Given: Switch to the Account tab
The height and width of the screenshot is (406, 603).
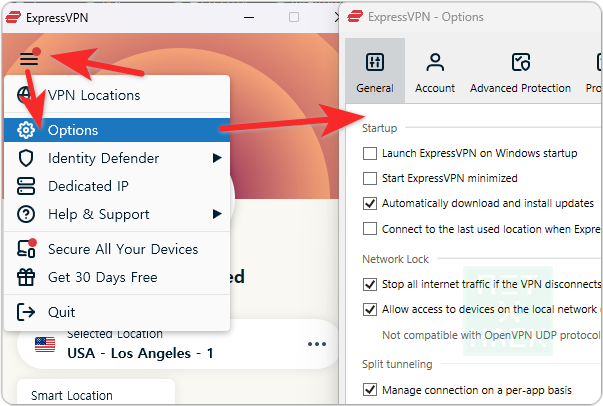Looking at the screenshot, I should (x=435, y=73).
